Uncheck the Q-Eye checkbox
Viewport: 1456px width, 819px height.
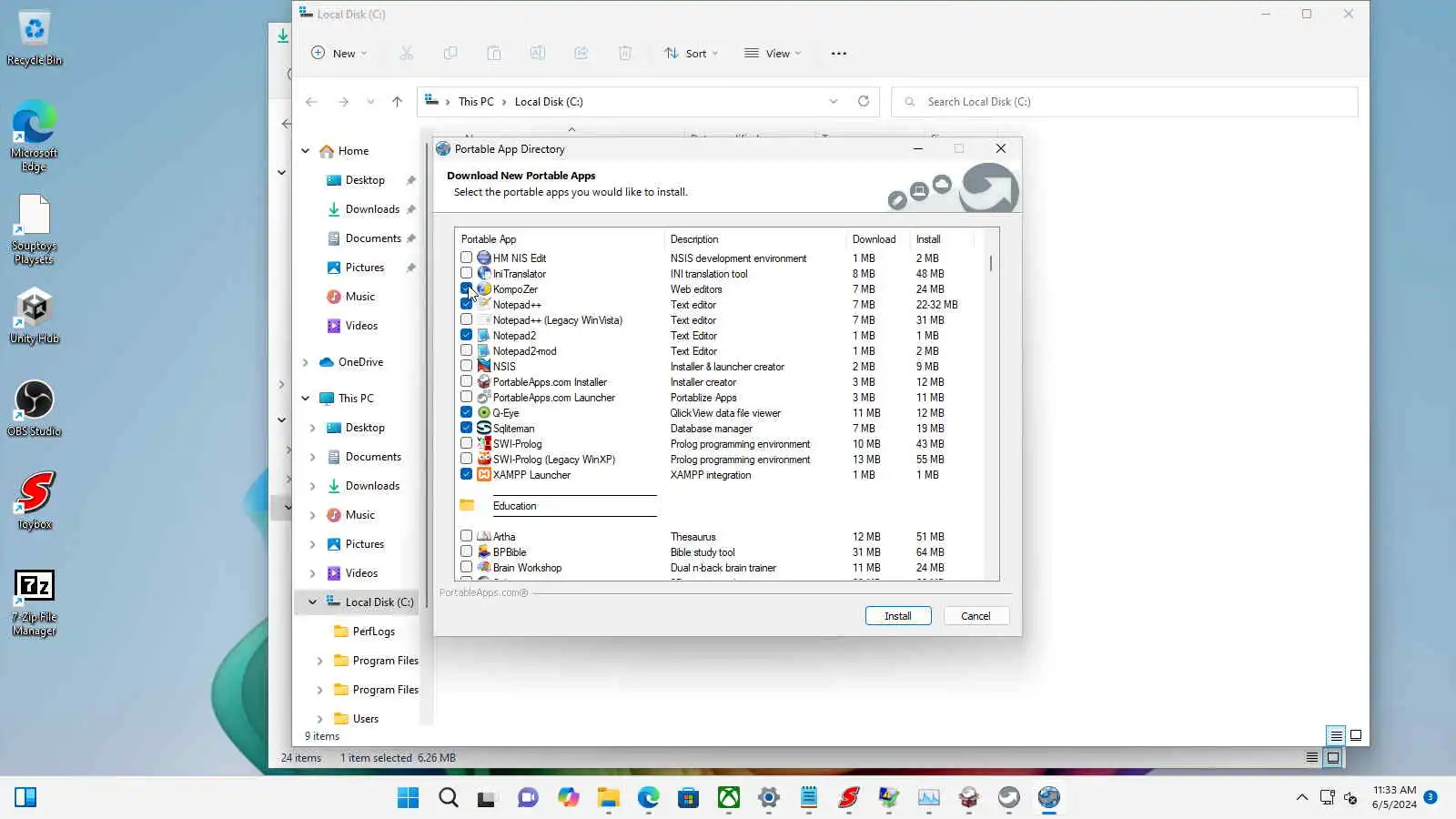click(466, 412)
